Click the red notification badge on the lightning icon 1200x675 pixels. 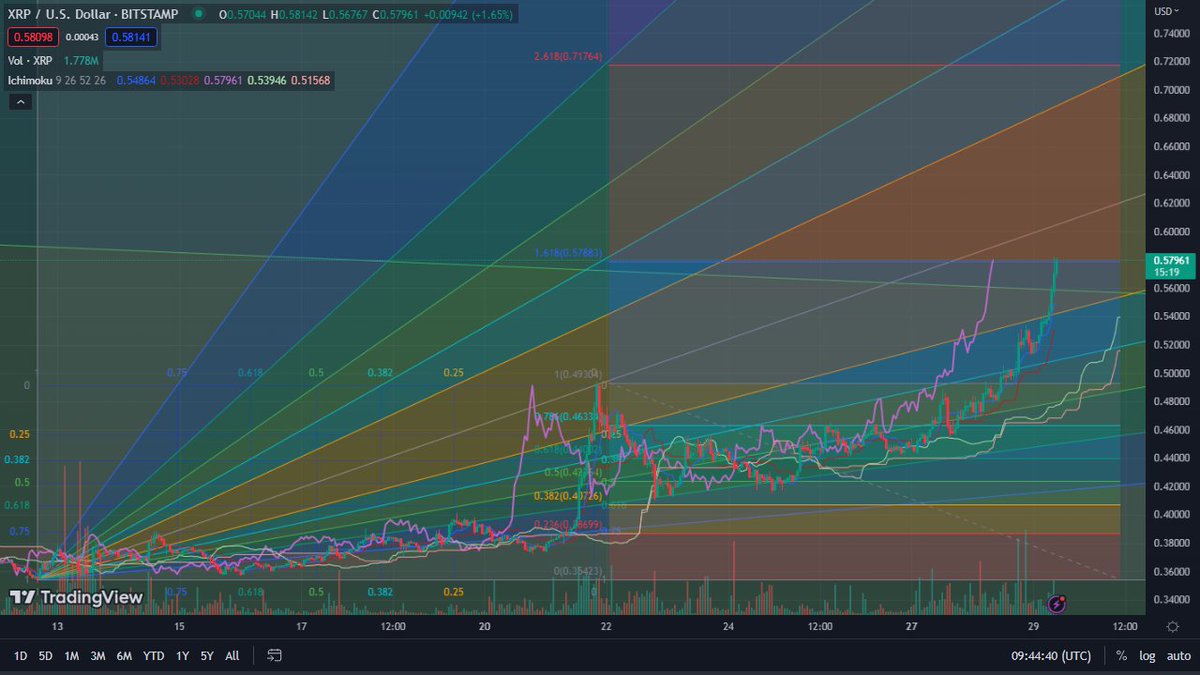click(1062, 598)
